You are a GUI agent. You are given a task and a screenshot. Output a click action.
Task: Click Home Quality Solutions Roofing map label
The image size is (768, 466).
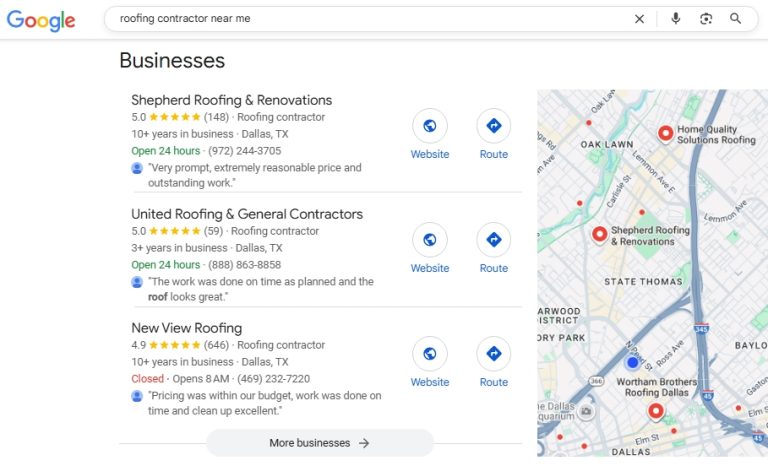tap(716, 134)
